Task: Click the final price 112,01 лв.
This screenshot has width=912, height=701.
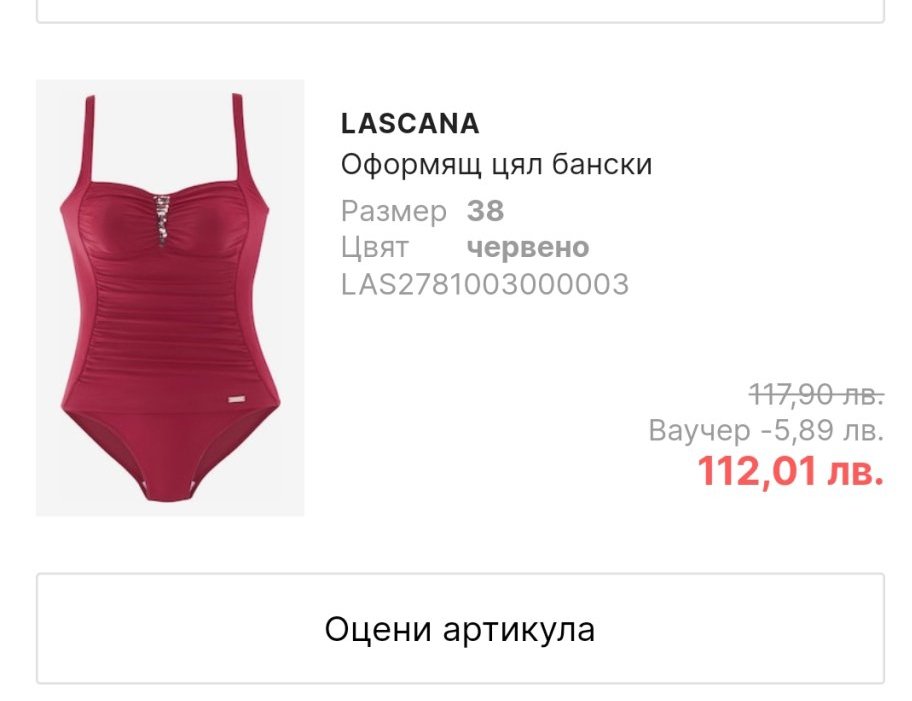Action: (790, 471)
